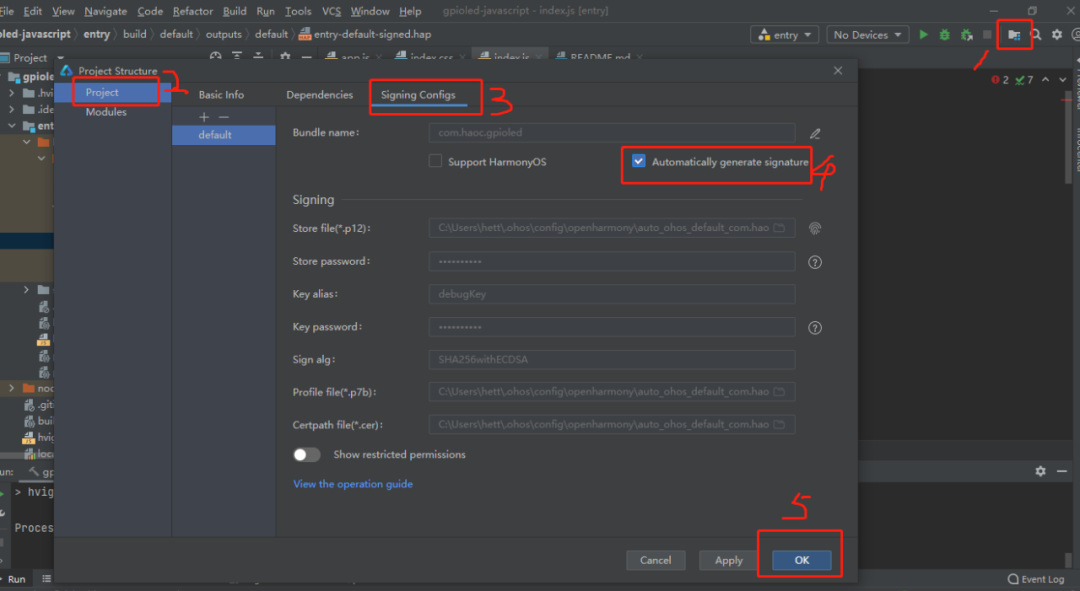Uncheck Automatically generate signature

pos(638,161)
